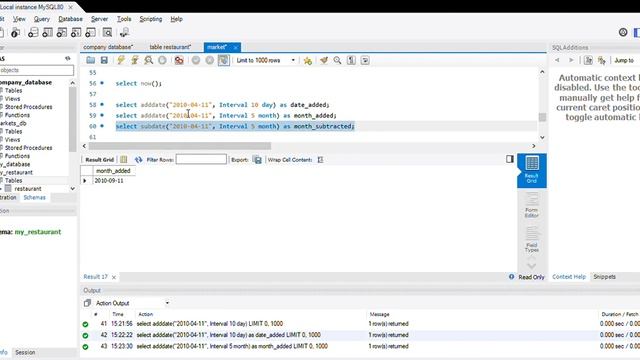
Task: Click the editor scroll up arrow
Action: [542, 72]
